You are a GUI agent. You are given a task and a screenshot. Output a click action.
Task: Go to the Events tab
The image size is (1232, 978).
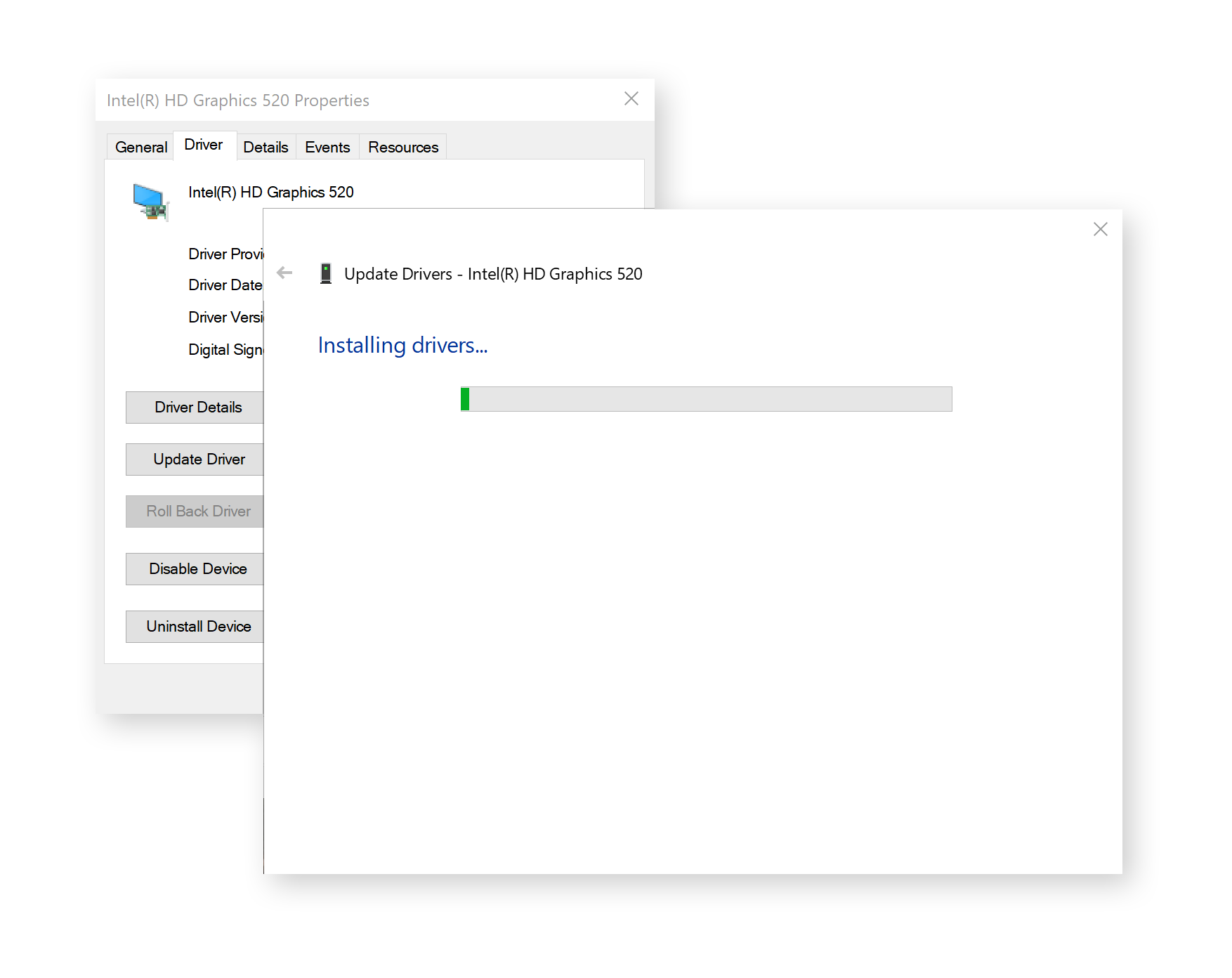[327, 147]
